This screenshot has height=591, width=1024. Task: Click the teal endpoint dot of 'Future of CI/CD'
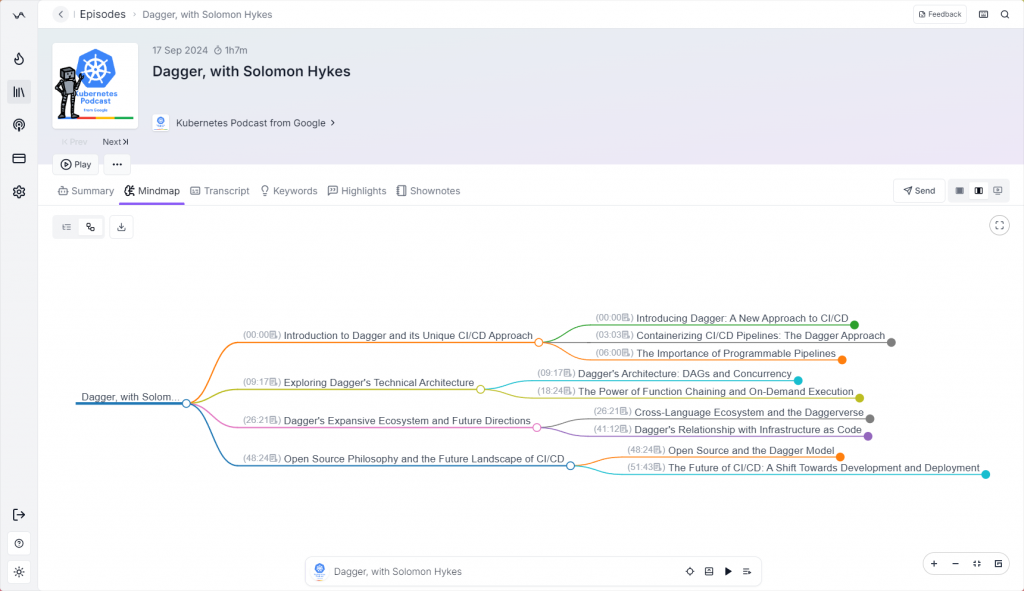click(985, 474)
